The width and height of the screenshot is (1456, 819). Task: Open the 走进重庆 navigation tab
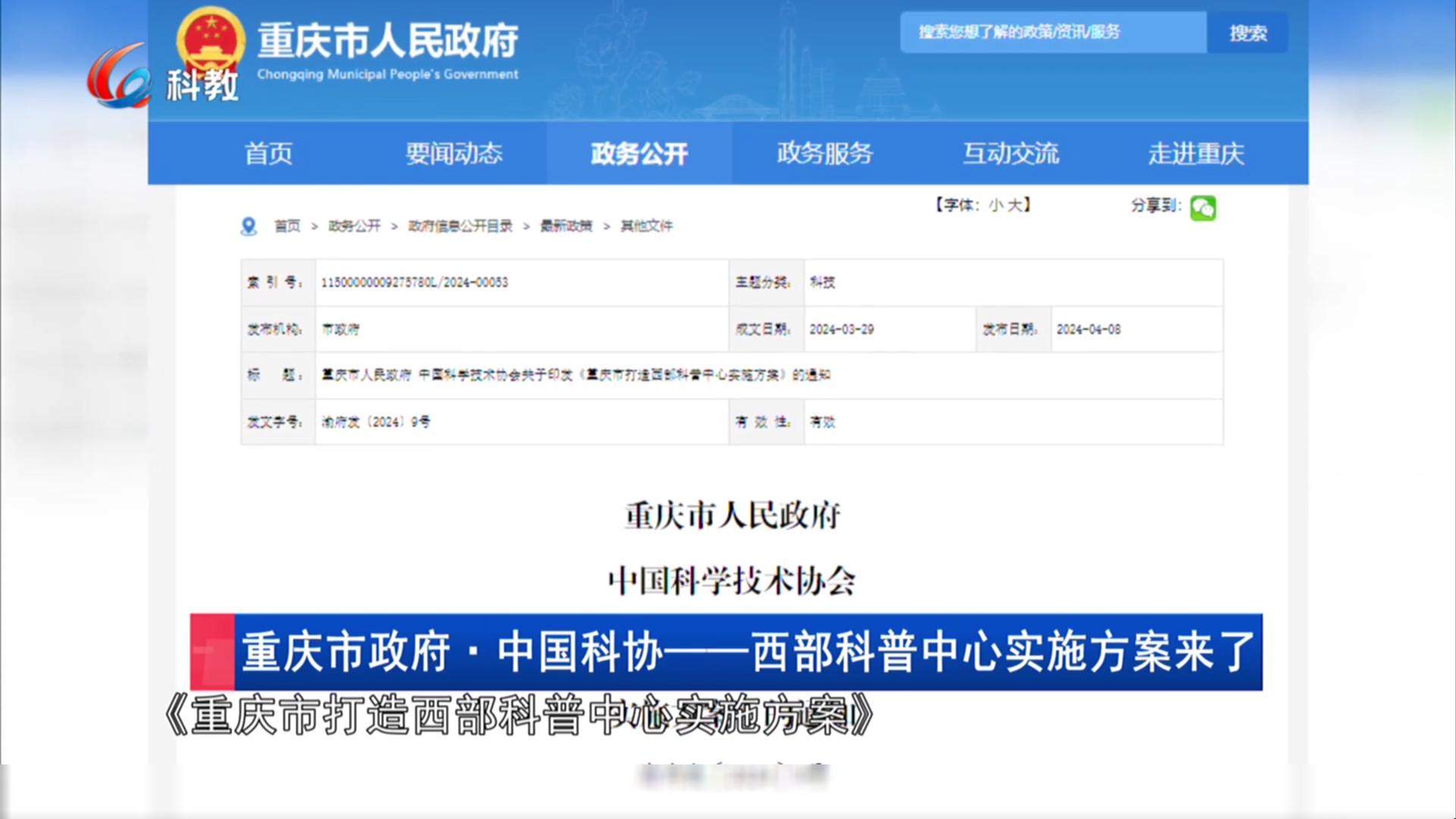[x=1195, y=154]
